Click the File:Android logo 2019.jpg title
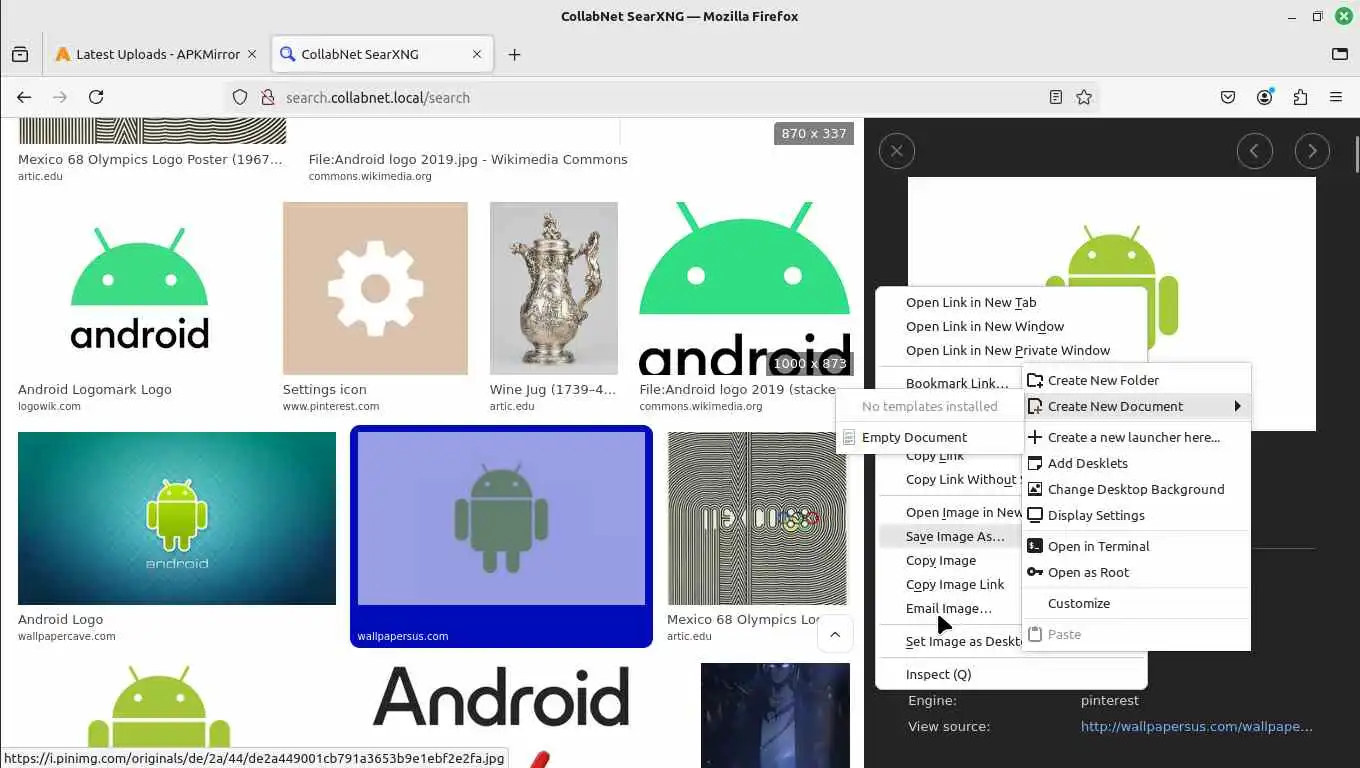 pos(468,159)
